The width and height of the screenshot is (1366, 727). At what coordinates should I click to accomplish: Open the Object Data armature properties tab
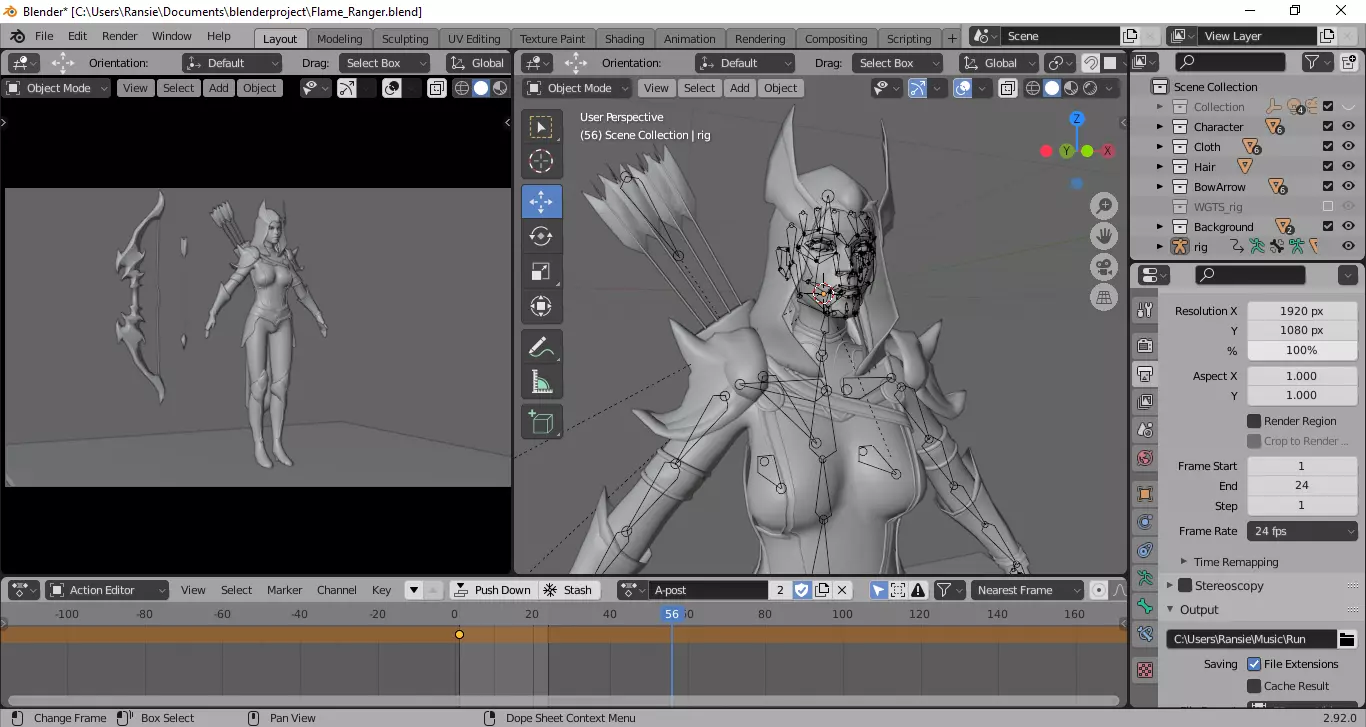(1145, 578)
